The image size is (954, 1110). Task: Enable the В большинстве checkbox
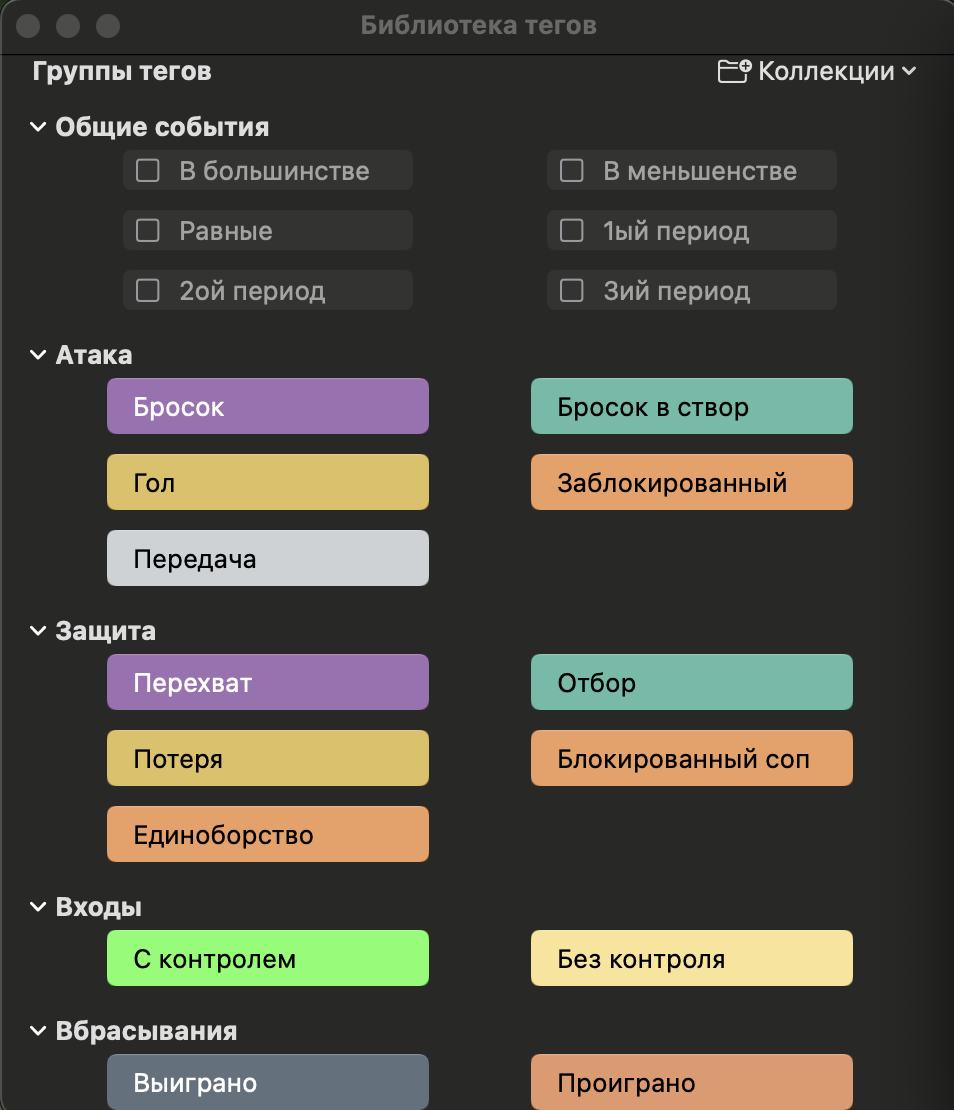tap(148, 171)
